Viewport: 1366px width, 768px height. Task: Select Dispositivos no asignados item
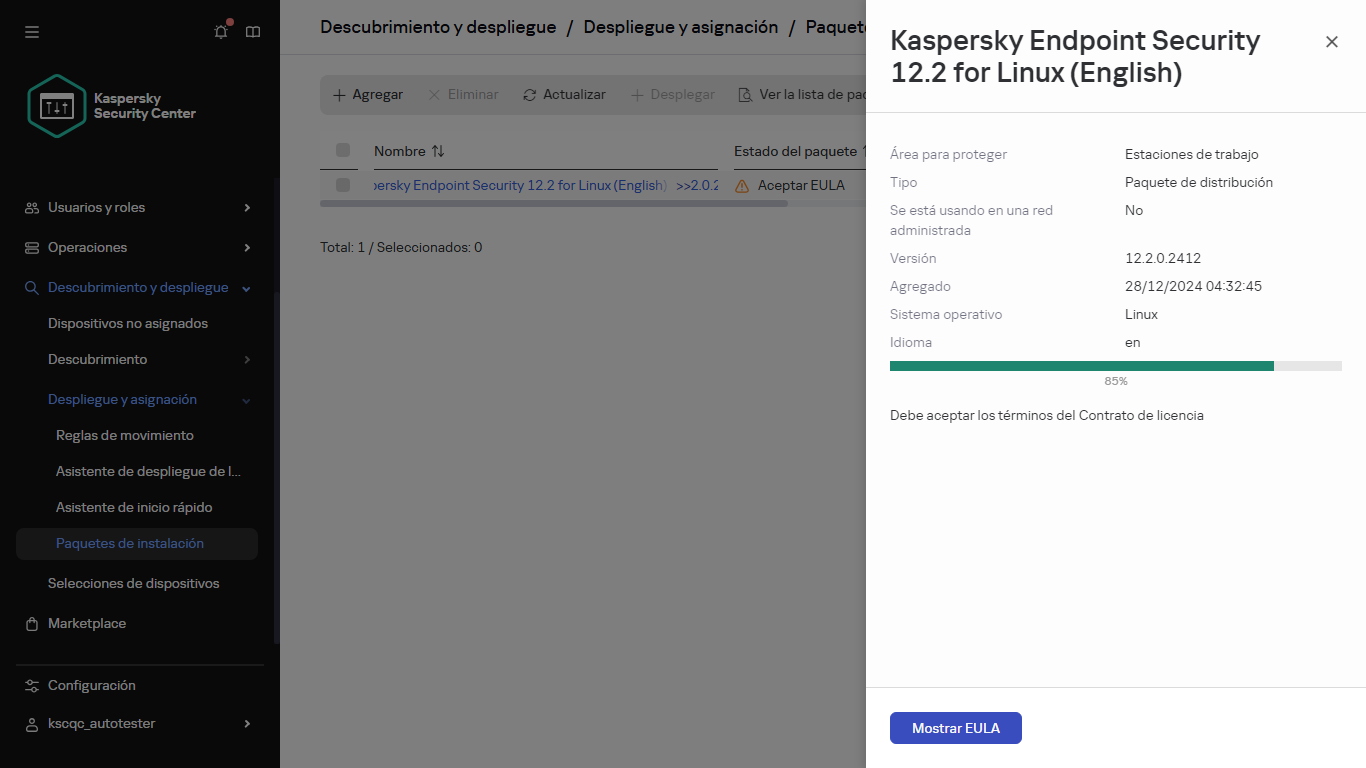pos(128,323)
